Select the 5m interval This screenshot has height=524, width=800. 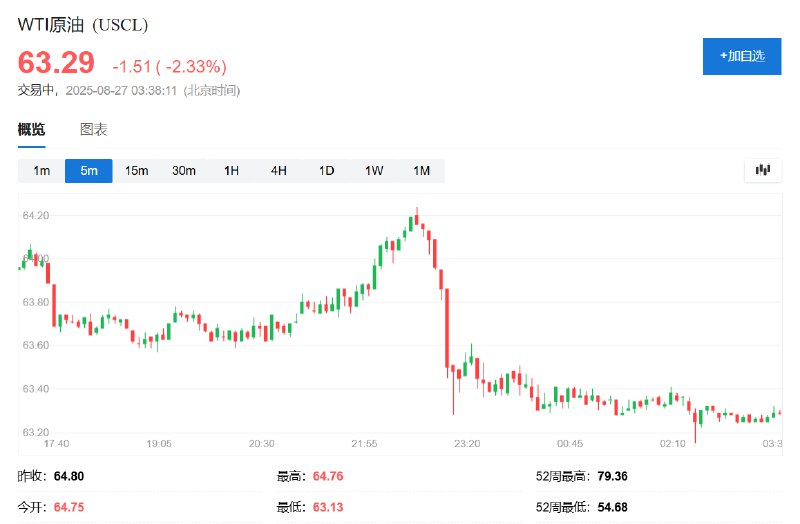(89, 171)
